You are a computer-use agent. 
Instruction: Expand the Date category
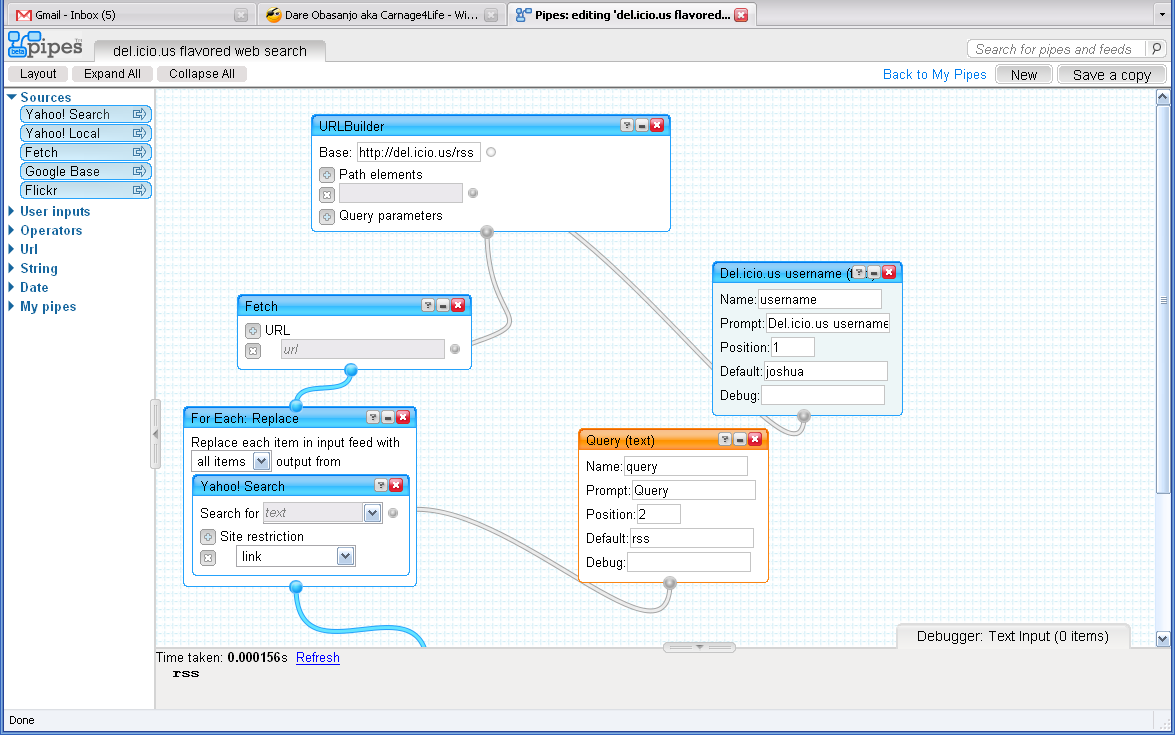(11, 287)
